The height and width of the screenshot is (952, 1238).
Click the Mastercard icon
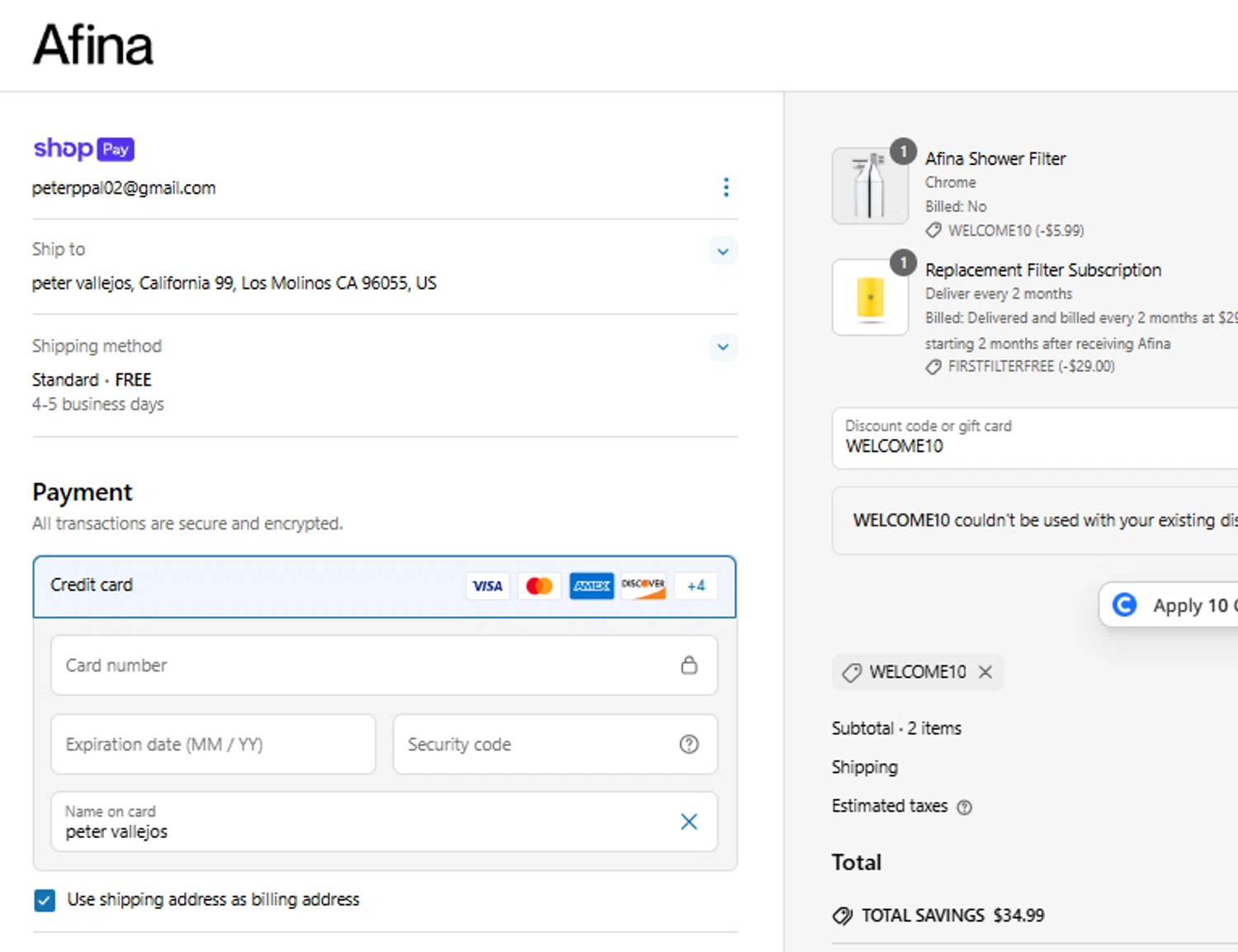540,586
